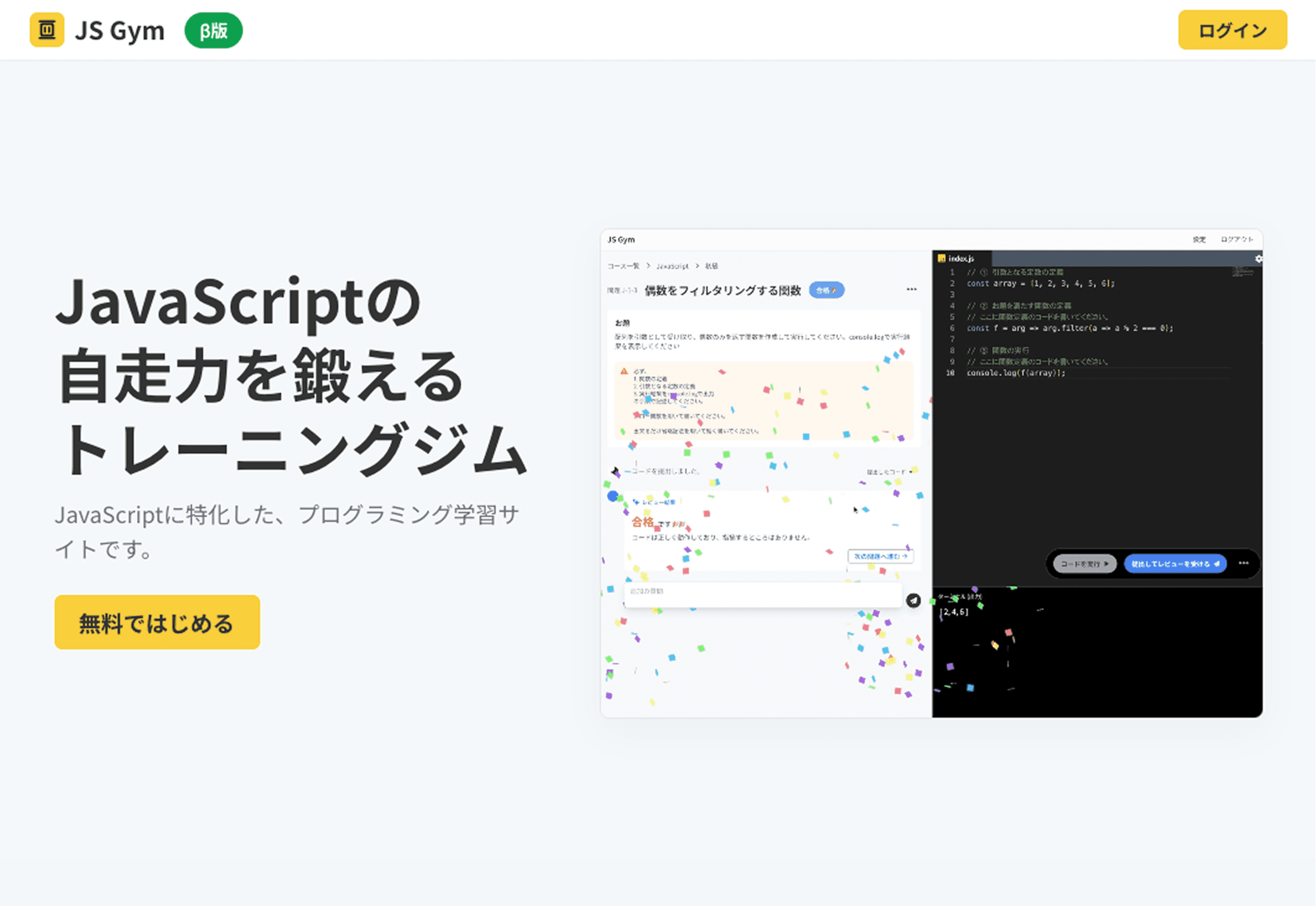
Task: Click the three-dot menu beside submit button
Action: pos(1244,563)
